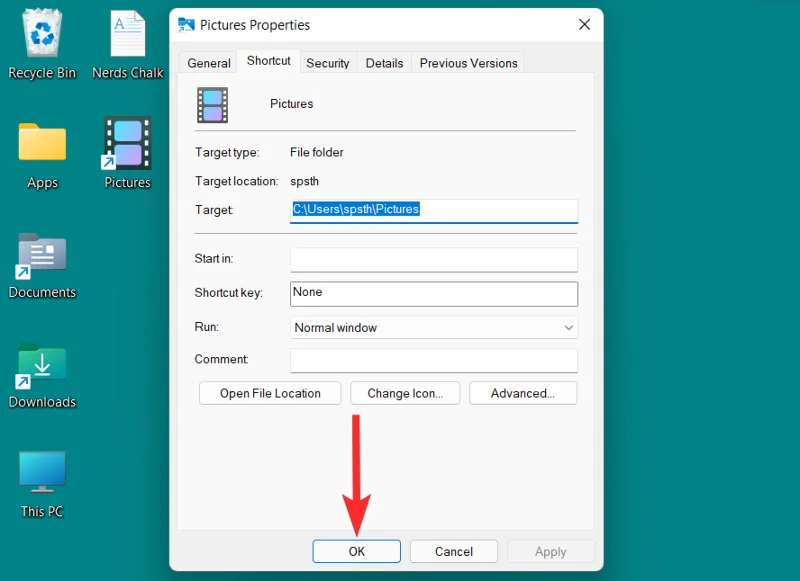Click the Pictures folder icon inside the dialog
The image size is (800, 581).
[x=210, y=103]
